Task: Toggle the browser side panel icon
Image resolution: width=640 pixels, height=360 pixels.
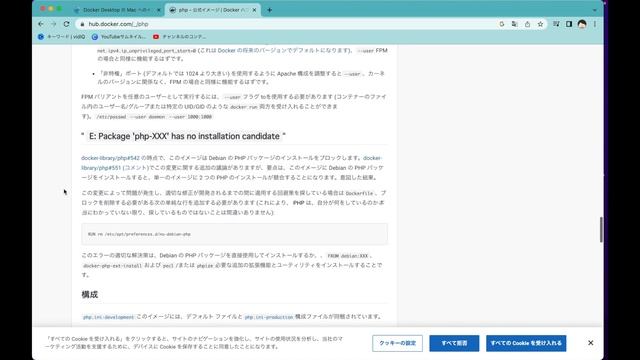Action: (569, 24)
